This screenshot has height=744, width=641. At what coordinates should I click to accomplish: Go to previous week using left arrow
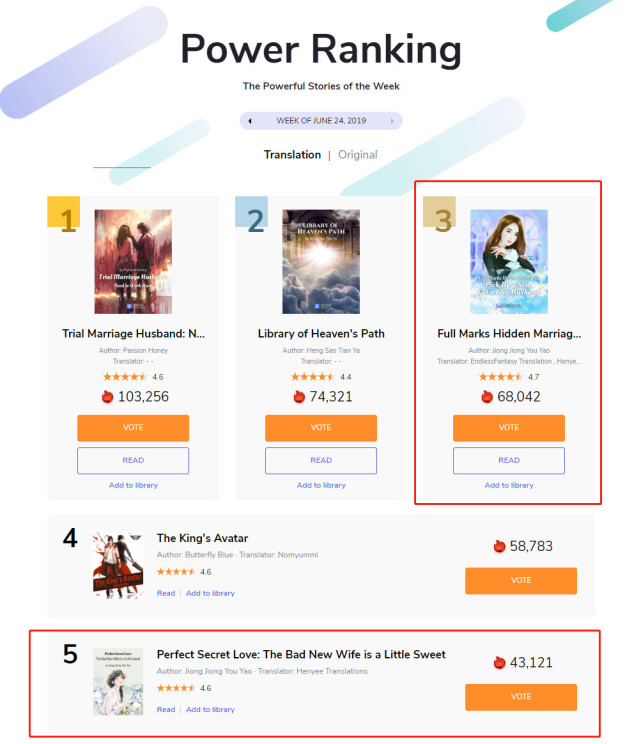(250, 121)
